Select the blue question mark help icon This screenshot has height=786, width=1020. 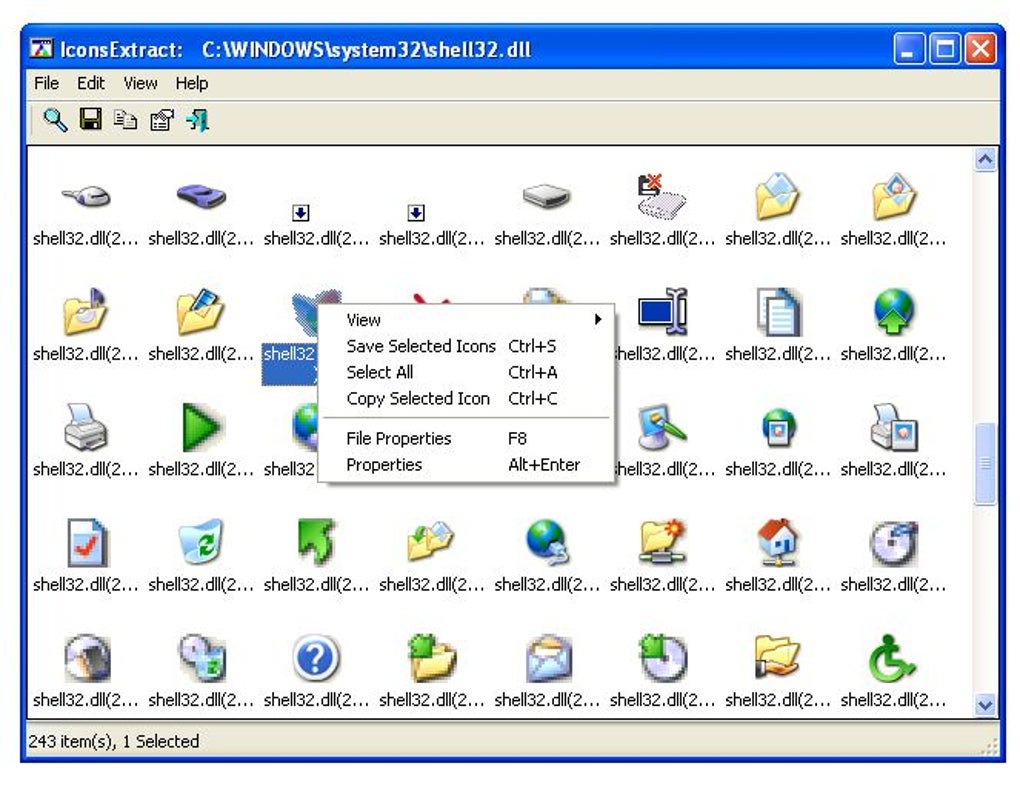pos(316,658)
